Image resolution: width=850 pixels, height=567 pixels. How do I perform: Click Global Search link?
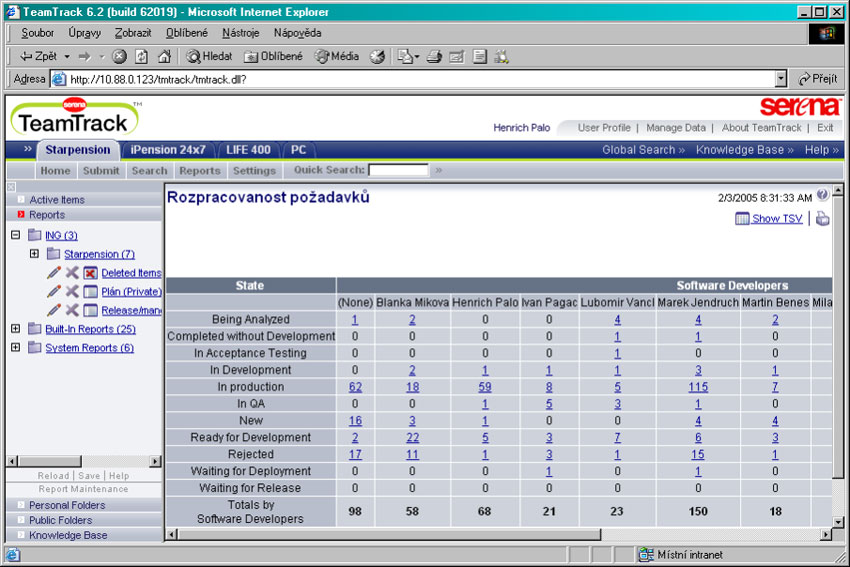coord(643,150)
